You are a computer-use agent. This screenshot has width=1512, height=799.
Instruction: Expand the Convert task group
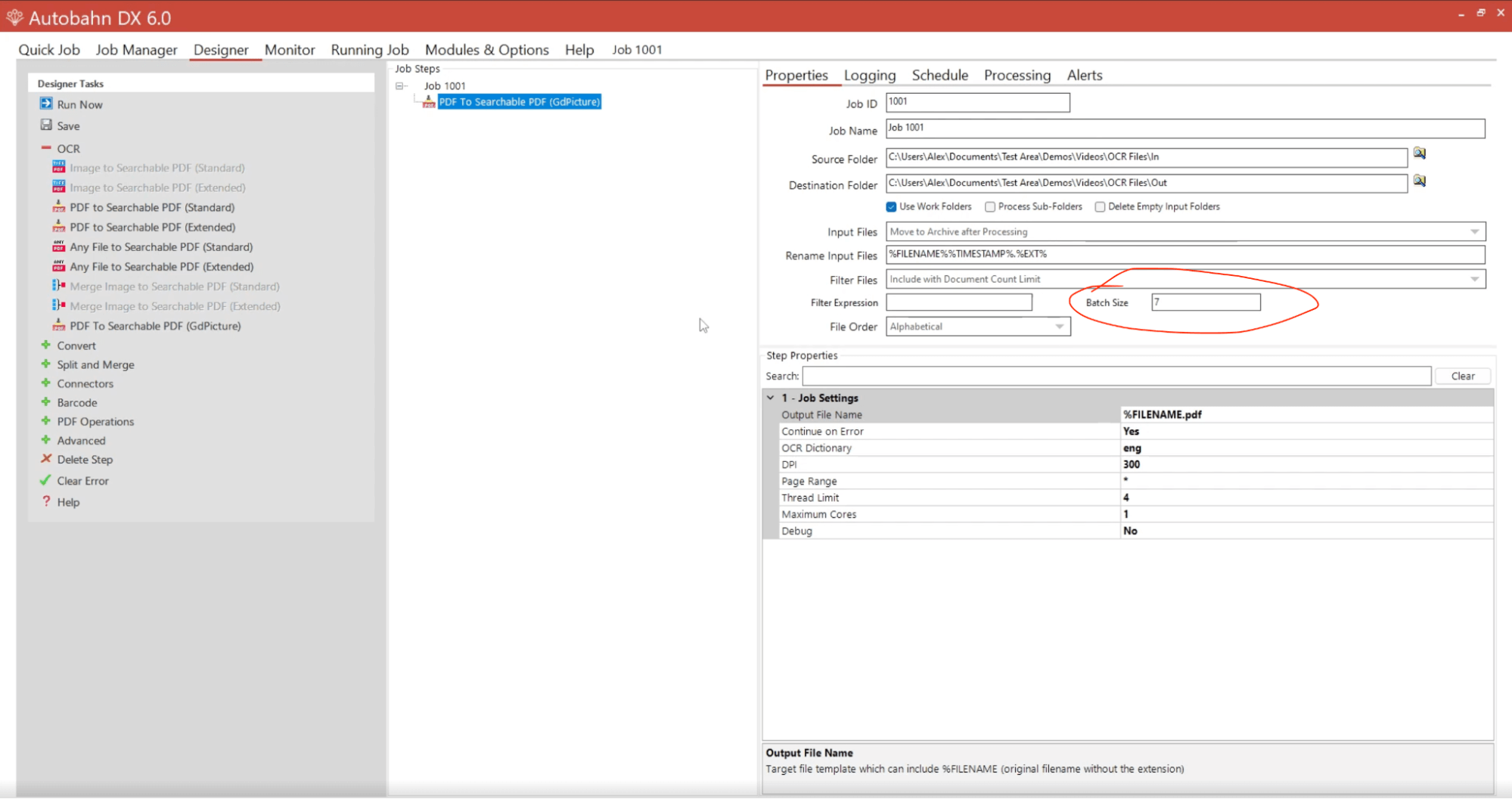46,345
